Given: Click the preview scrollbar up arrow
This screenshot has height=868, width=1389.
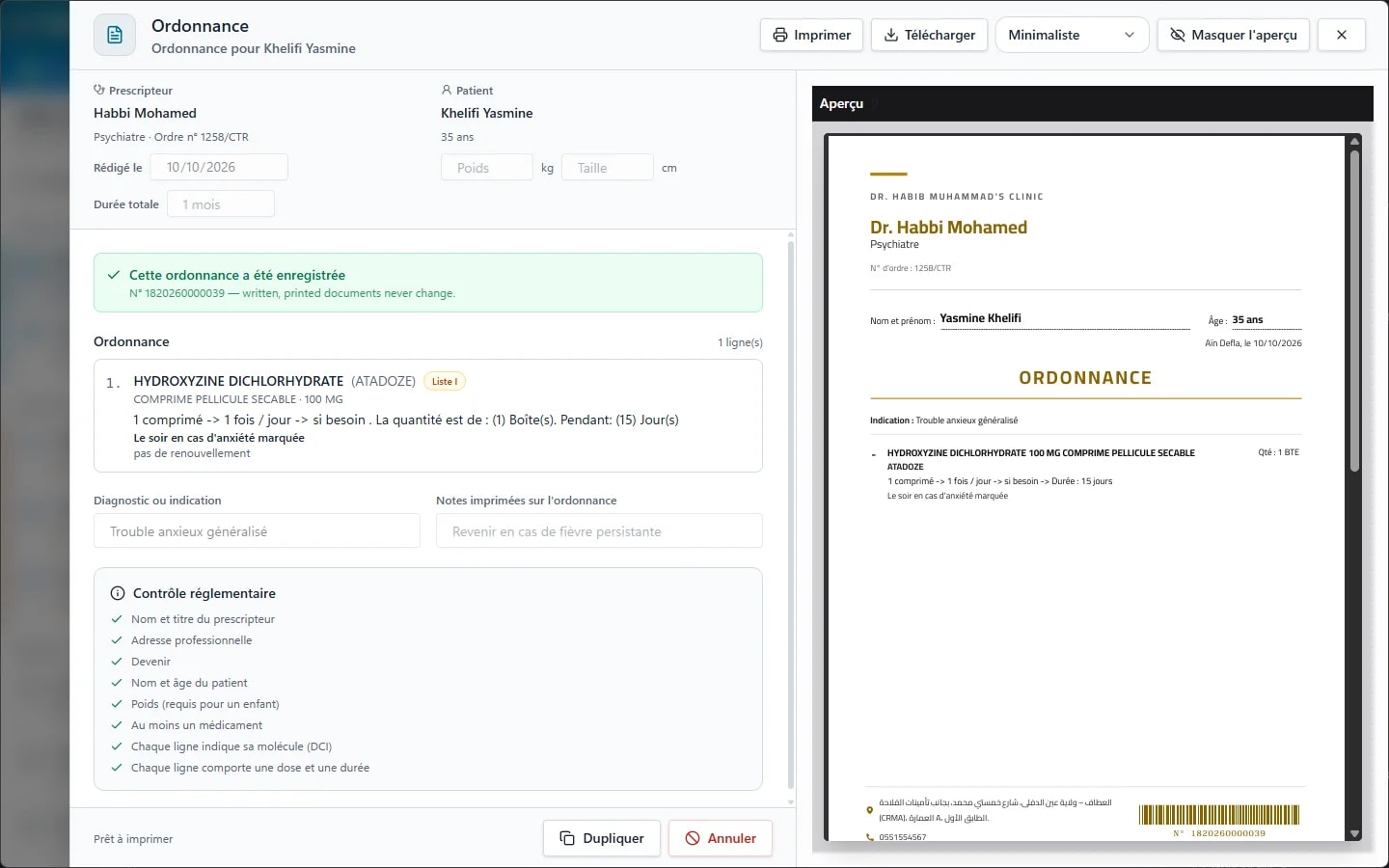Looking at the screenshot, I should 1354,141.
